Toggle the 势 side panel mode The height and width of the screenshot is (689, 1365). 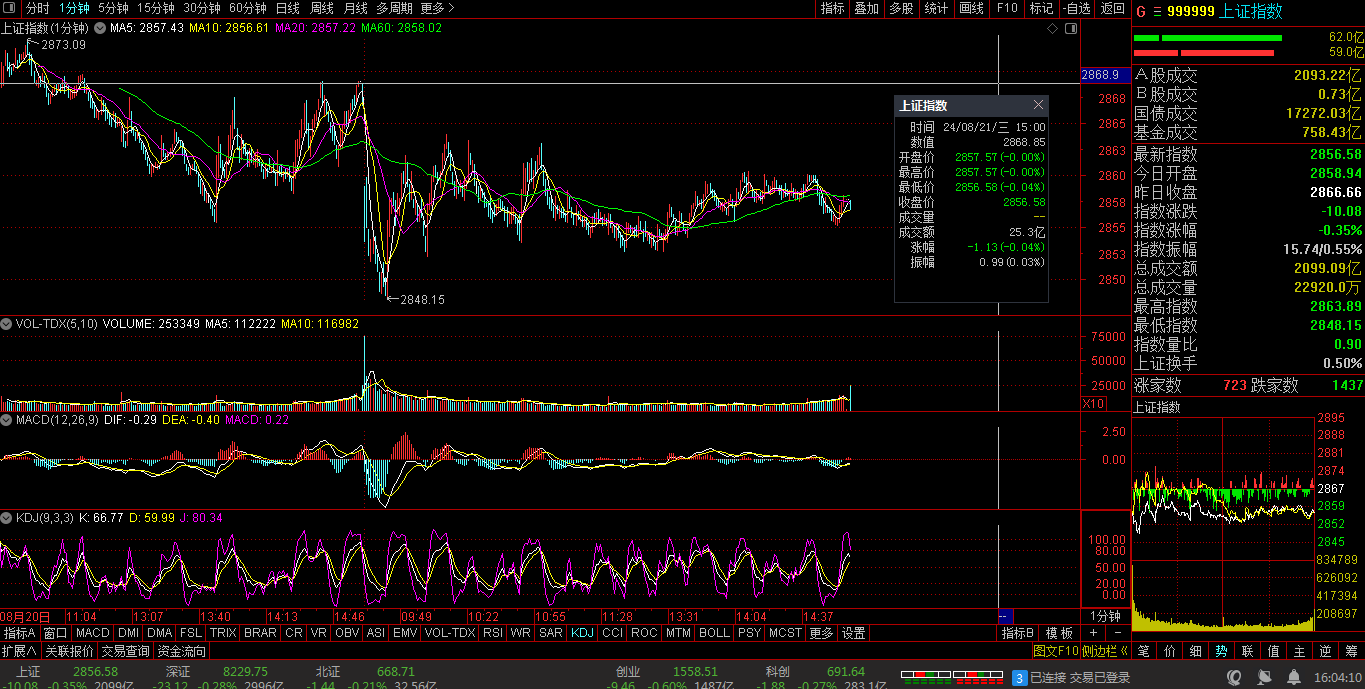tap(1221, 650)
